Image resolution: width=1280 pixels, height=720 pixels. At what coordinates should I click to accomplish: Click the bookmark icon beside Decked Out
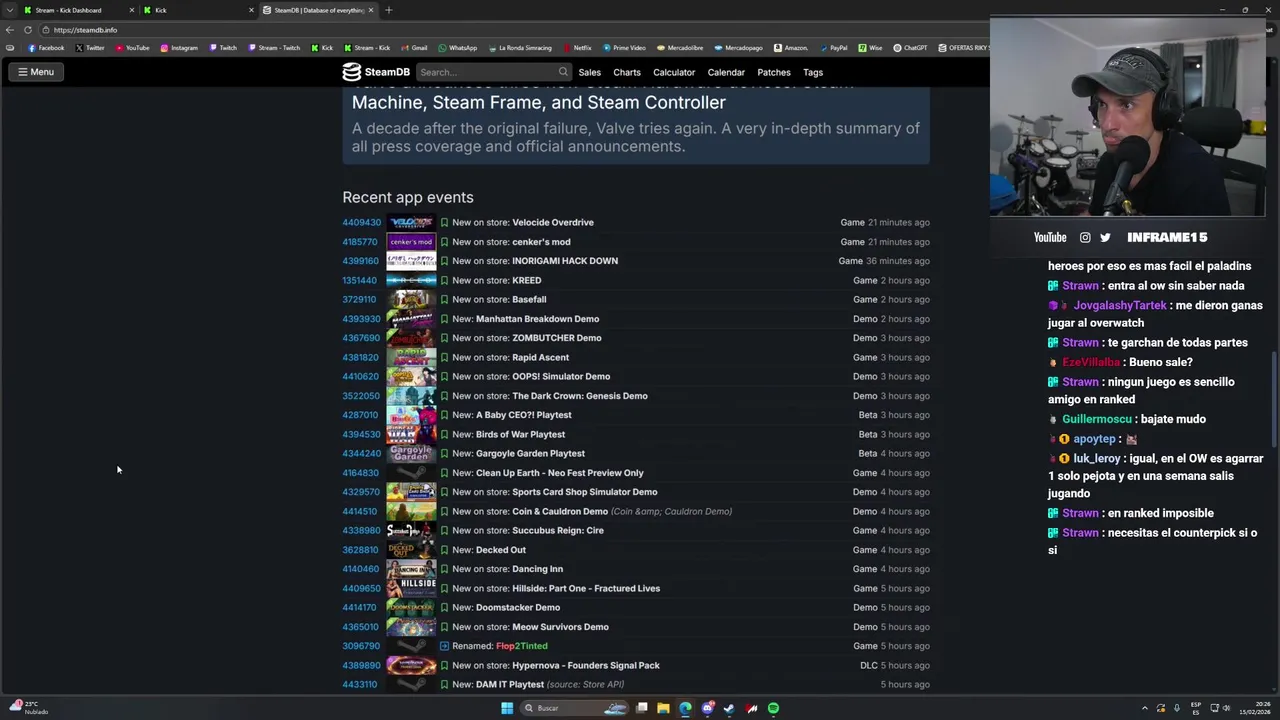click(444, 550)
